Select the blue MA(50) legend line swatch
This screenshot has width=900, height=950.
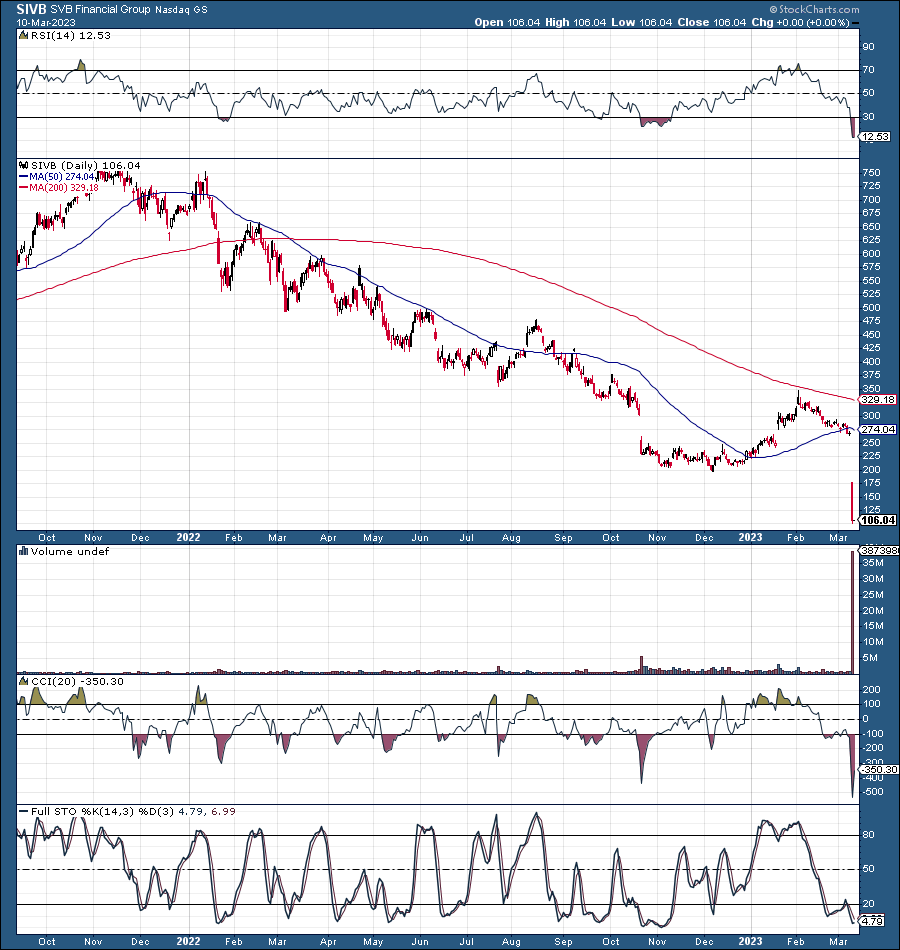24,176
